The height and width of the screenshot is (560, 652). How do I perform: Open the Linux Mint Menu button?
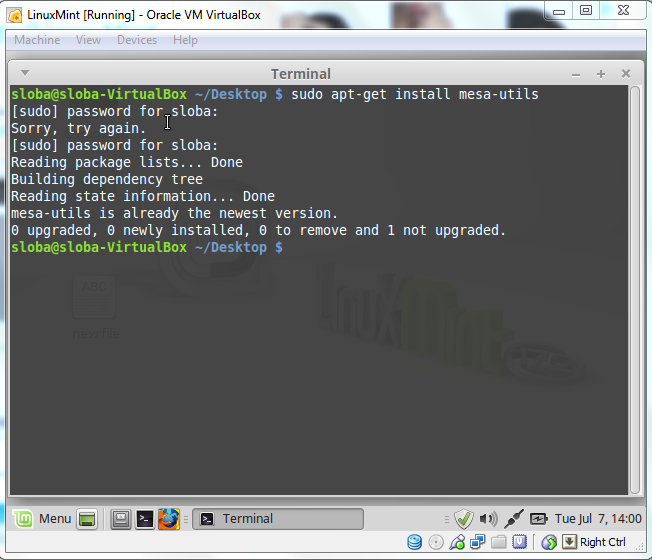42,519
